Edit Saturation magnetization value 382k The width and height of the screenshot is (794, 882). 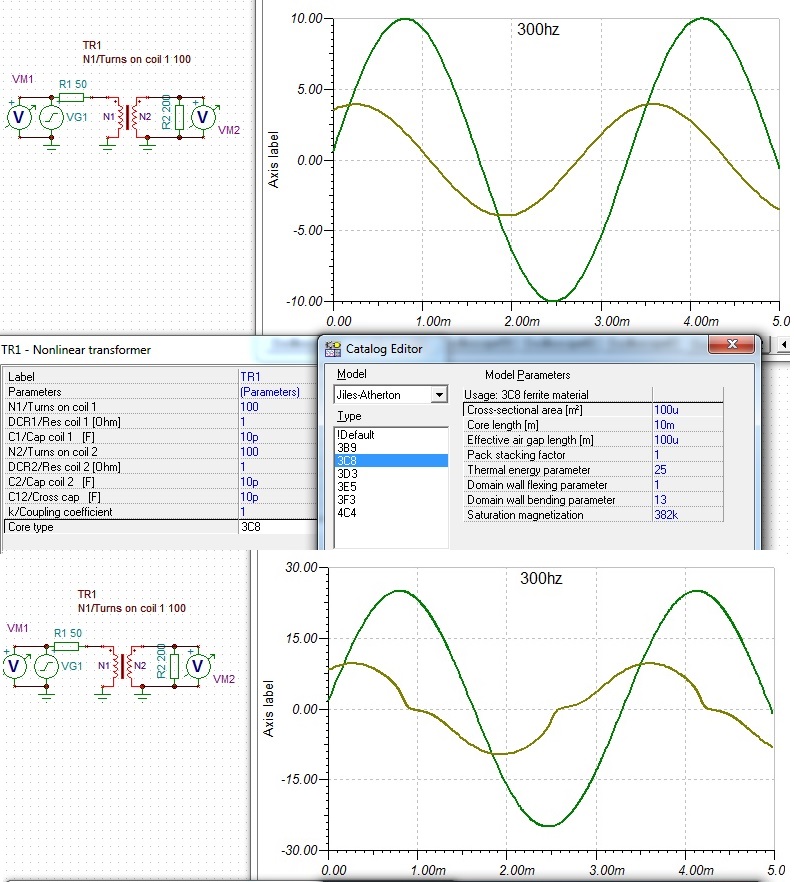pos(687,515)
